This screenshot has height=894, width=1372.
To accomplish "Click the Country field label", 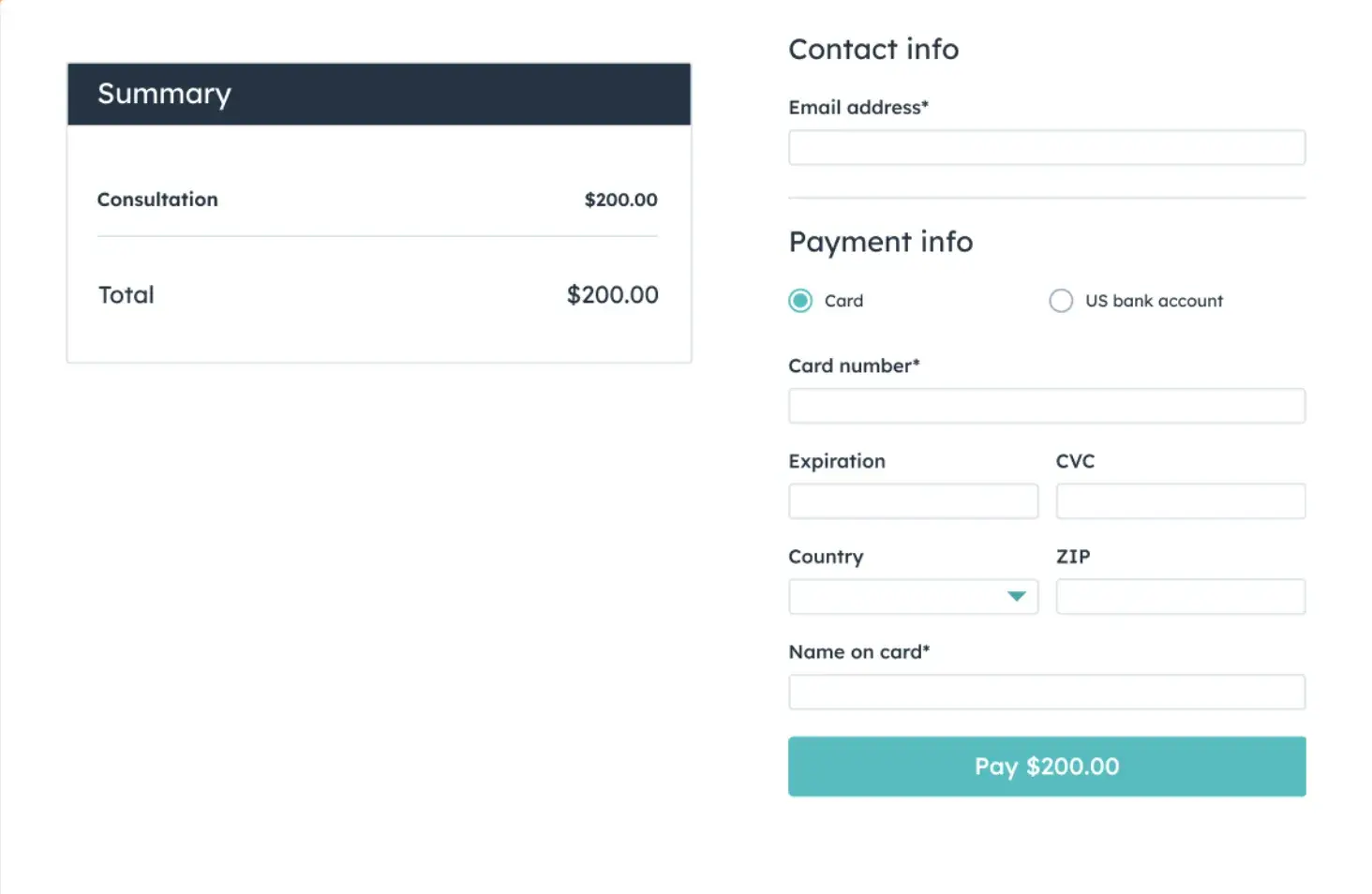I will click(826, 557).
